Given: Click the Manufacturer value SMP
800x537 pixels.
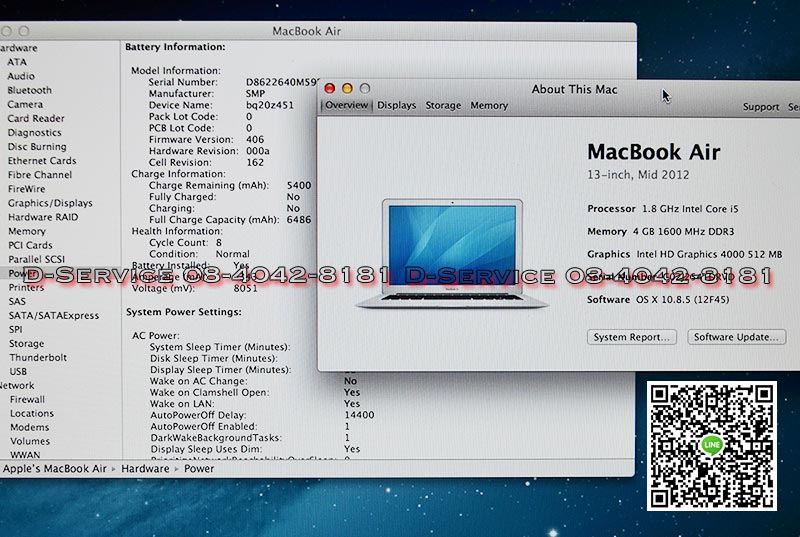Looking at the screenshot, I should tap(255, 94).
